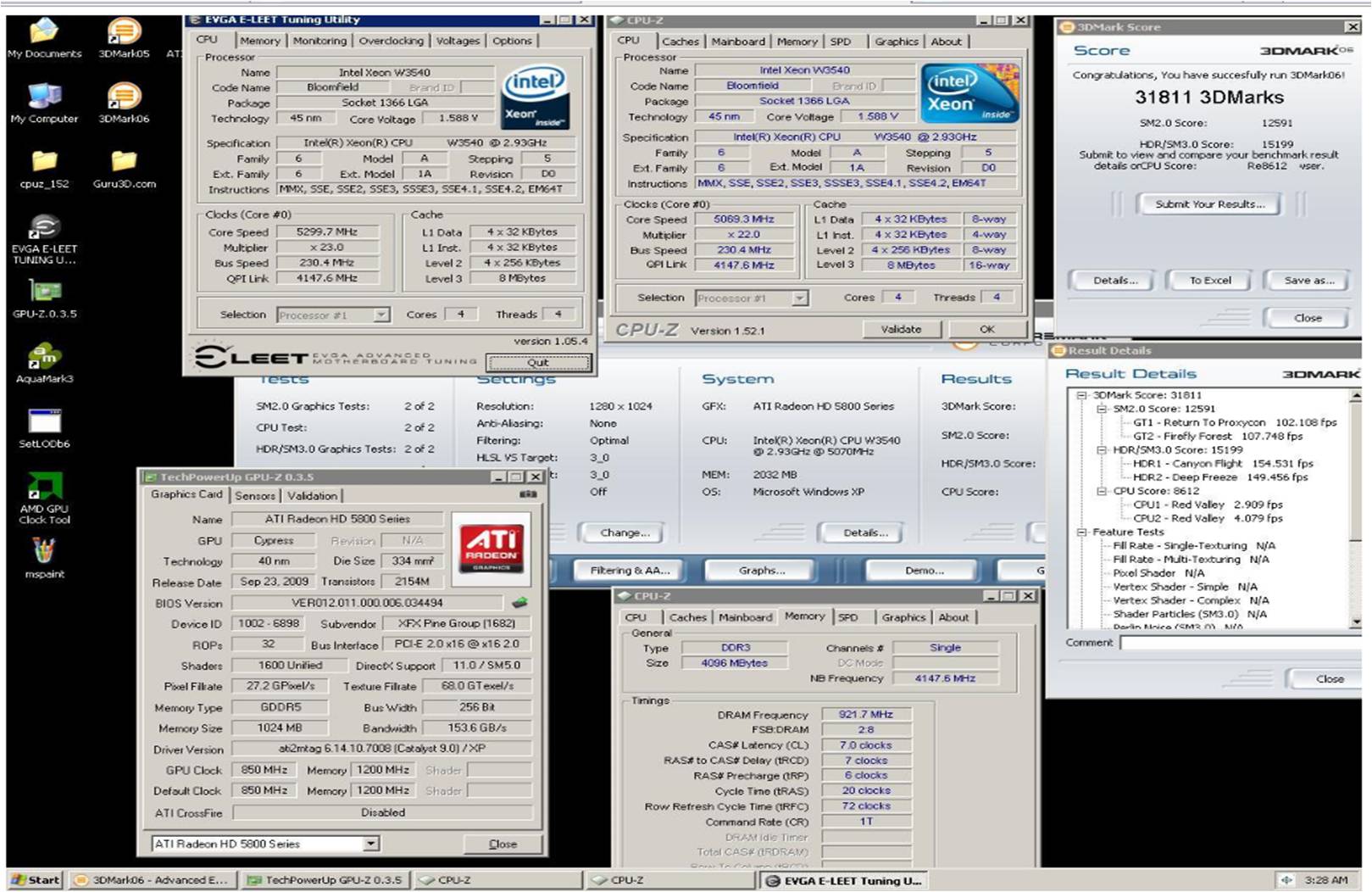
Task: Go to the Overclocking tab in E-LEET
Action: click(391, 41)
